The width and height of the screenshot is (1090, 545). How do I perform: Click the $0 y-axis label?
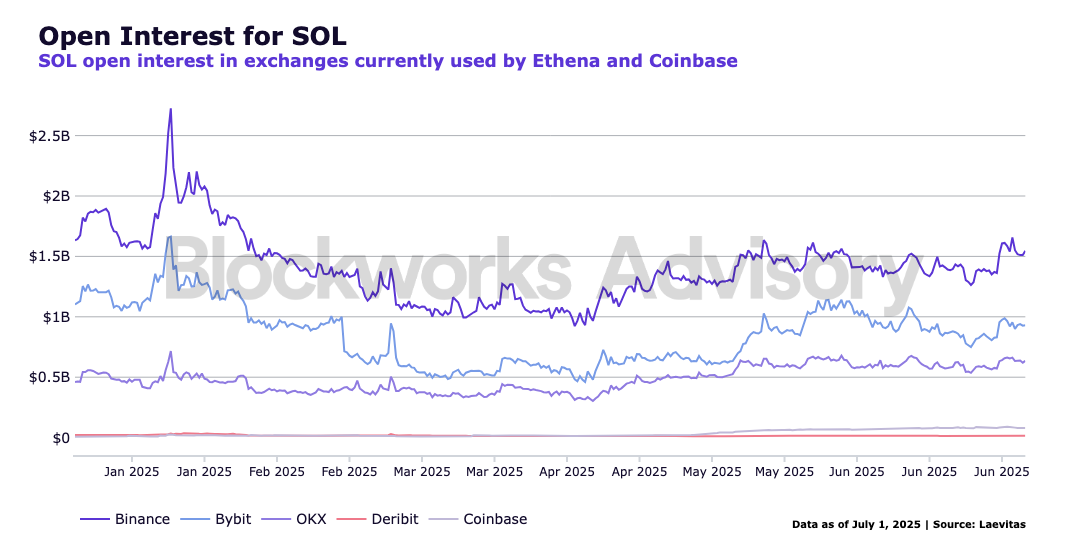coord(62,438)
